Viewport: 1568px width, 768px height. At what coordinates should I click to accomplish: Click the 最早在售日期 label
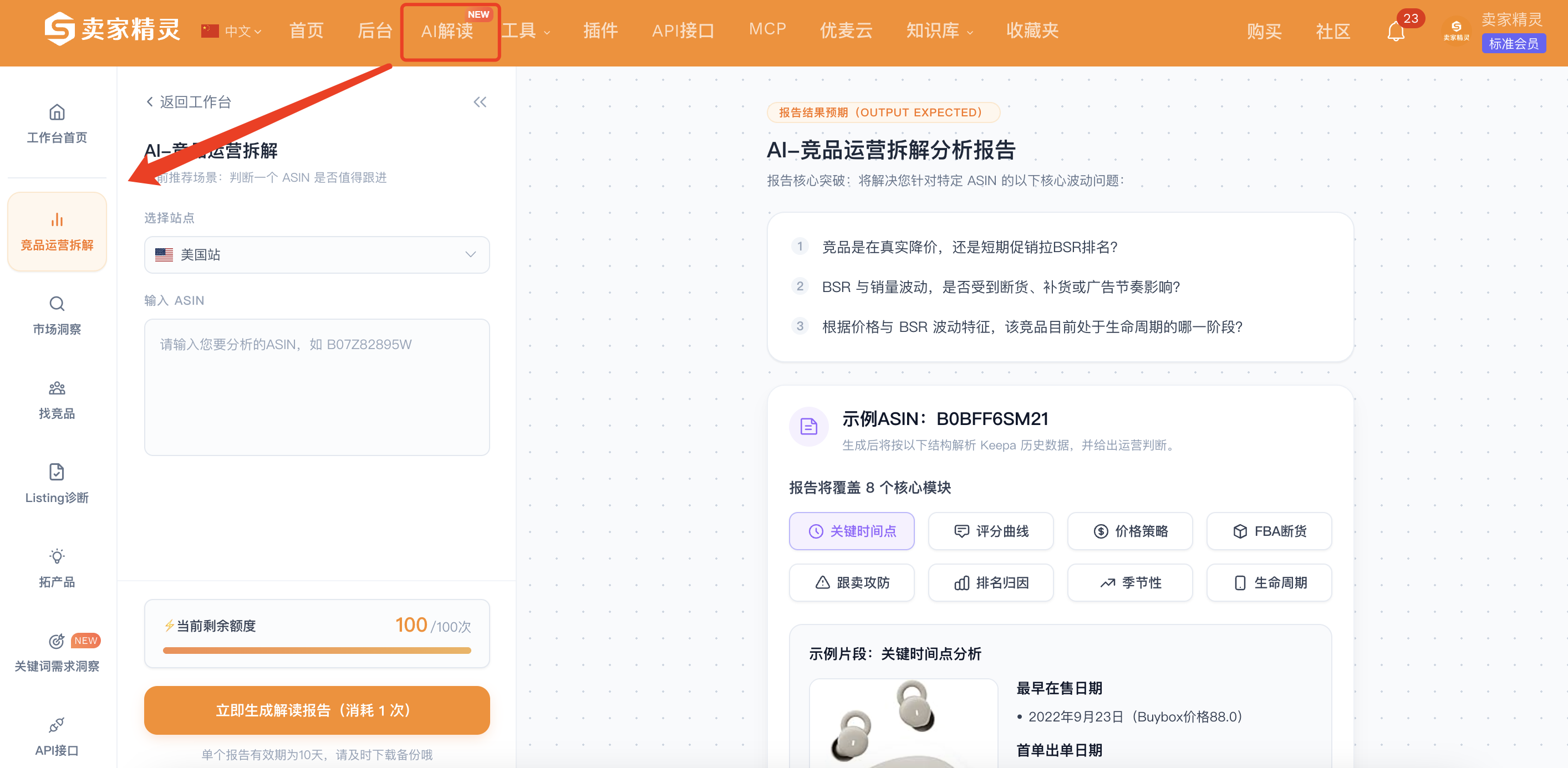click(x=1059, y=688)
